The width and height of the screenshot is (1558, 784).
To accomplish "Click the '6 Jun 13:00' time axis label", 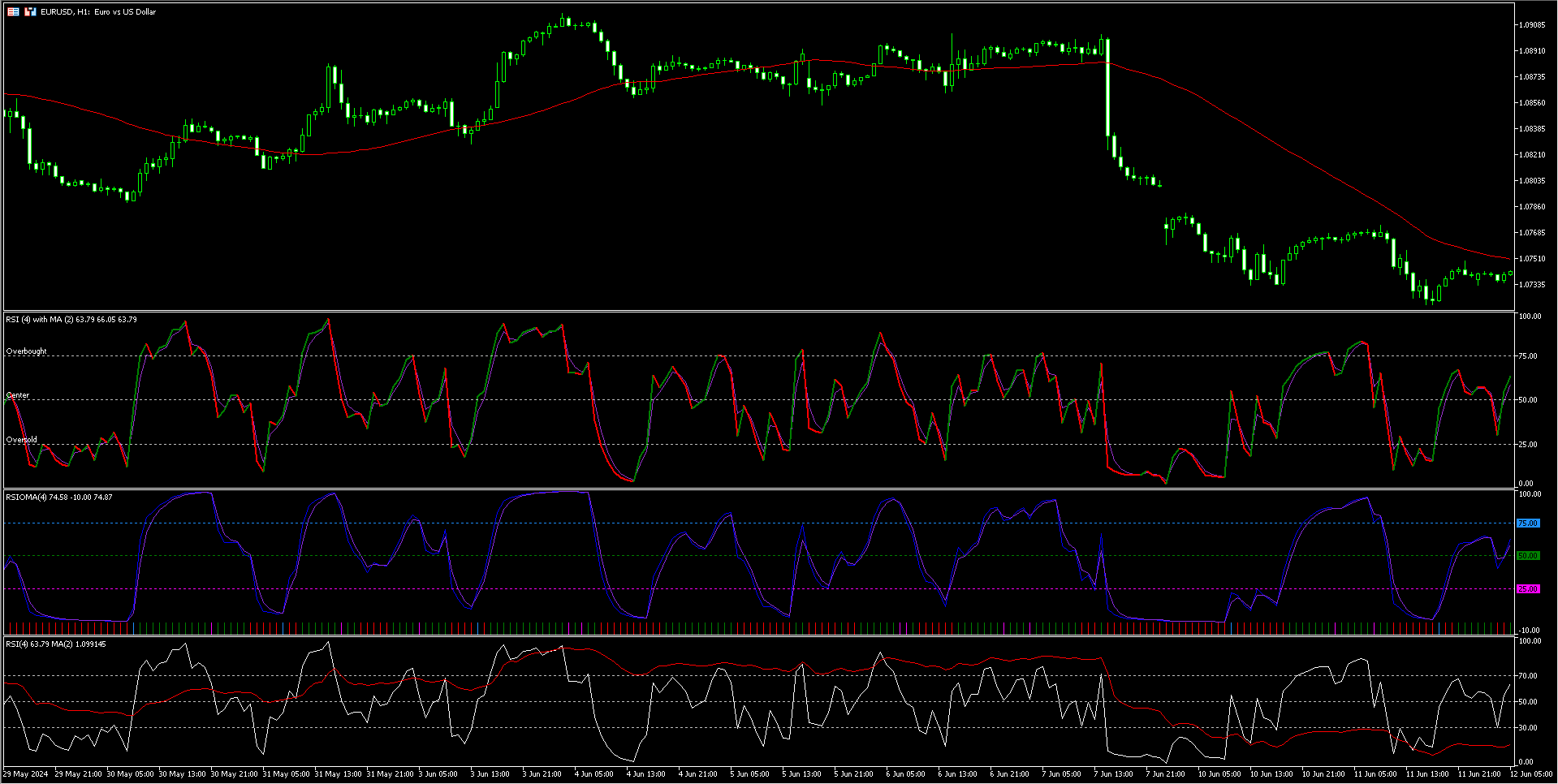I will click(957, 774).
